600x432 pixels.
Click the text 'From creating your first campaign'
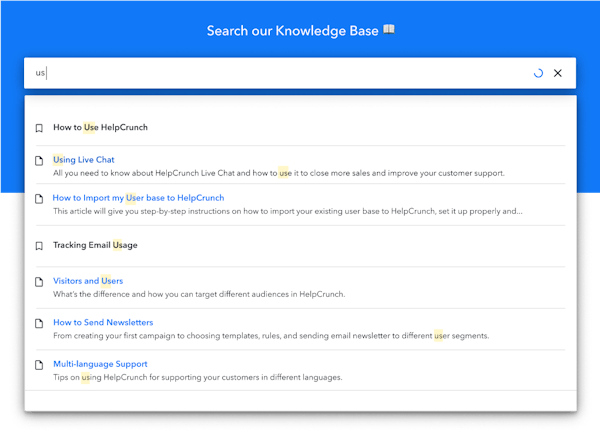point(271,336)
